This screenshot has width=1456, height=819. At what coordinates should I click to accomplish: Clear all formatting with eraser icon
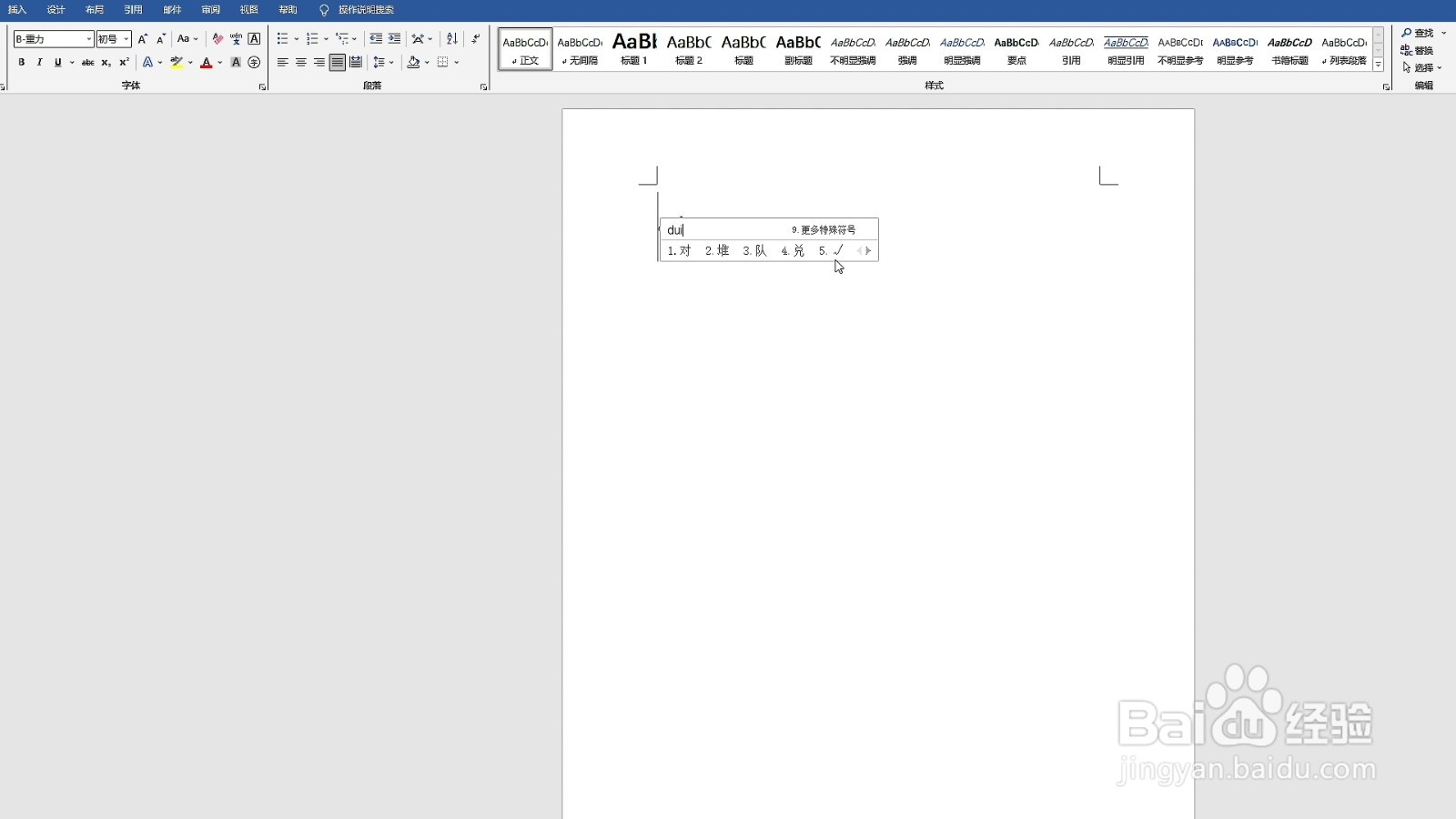pyautogui.click(x=217, y=39)
